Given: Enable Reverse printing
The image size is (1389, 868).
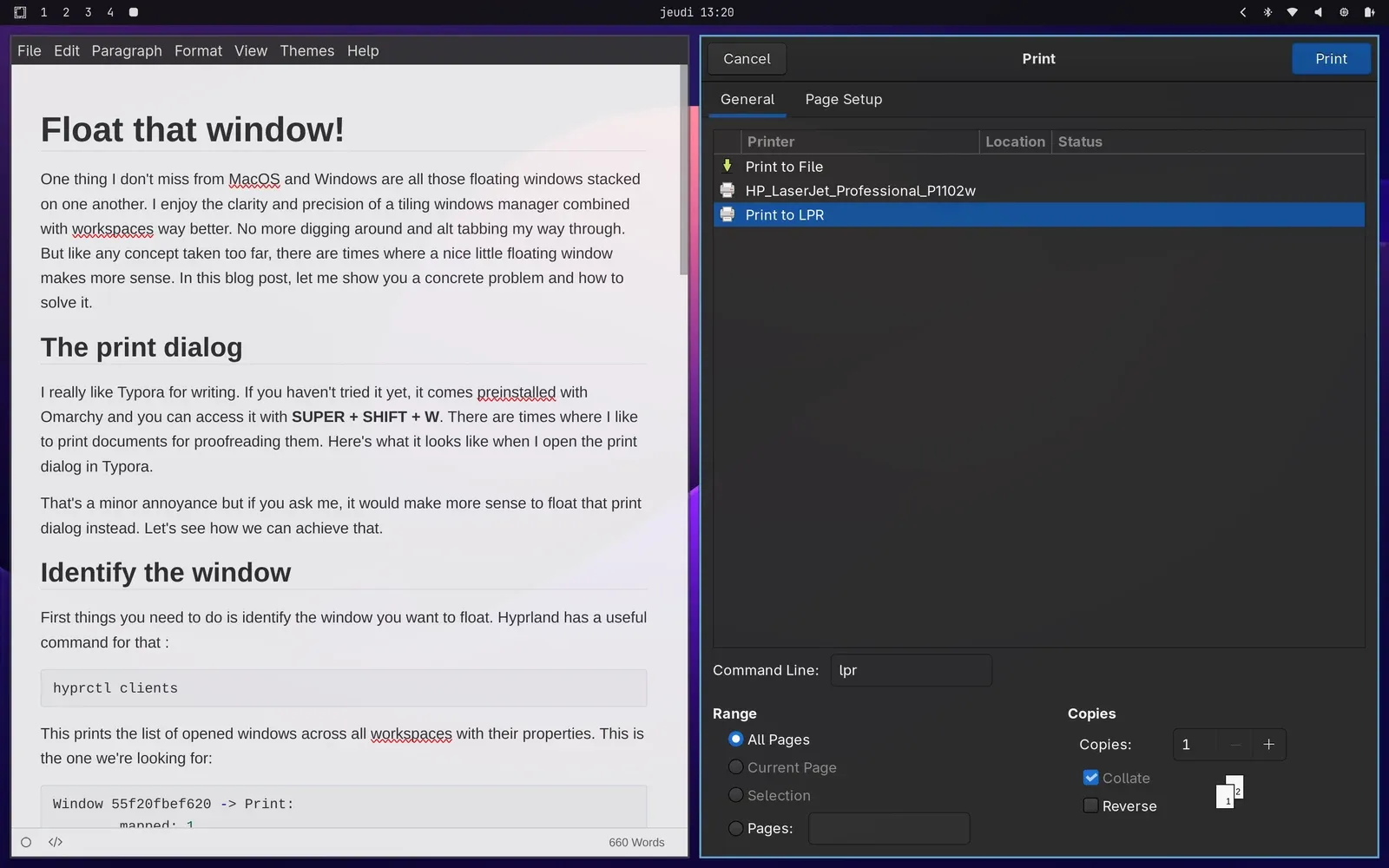Looking at the screenshot, I should pos(1090,806).
